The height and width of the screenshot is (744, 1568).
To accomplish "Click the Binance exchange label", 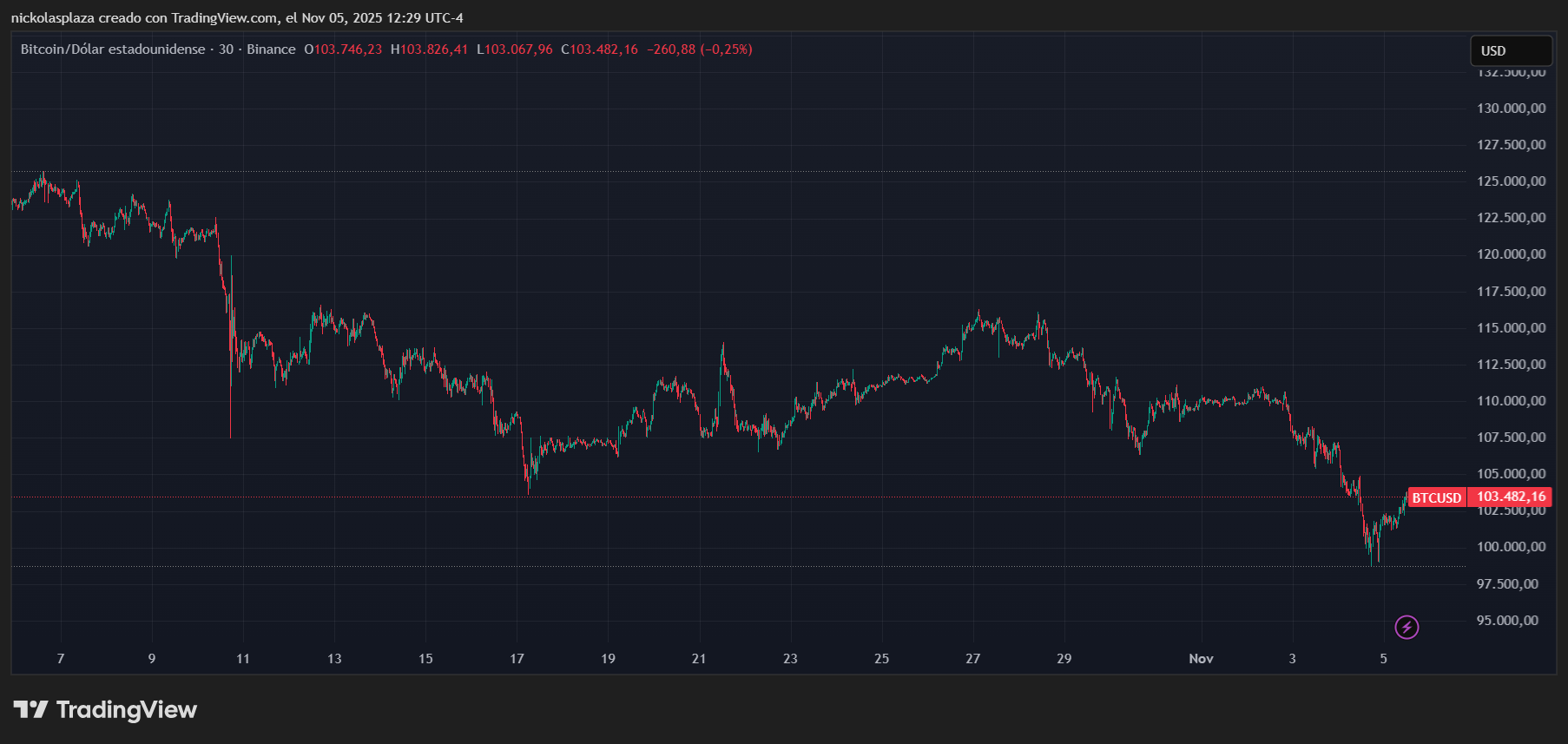I will (x=271, y=49).
